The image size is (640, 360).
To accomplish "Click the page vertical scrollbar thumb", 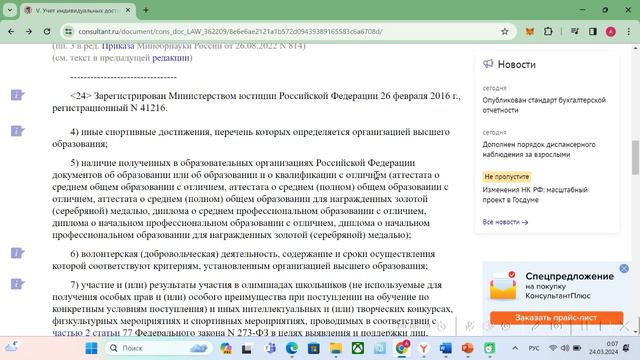I will [636, 157].
